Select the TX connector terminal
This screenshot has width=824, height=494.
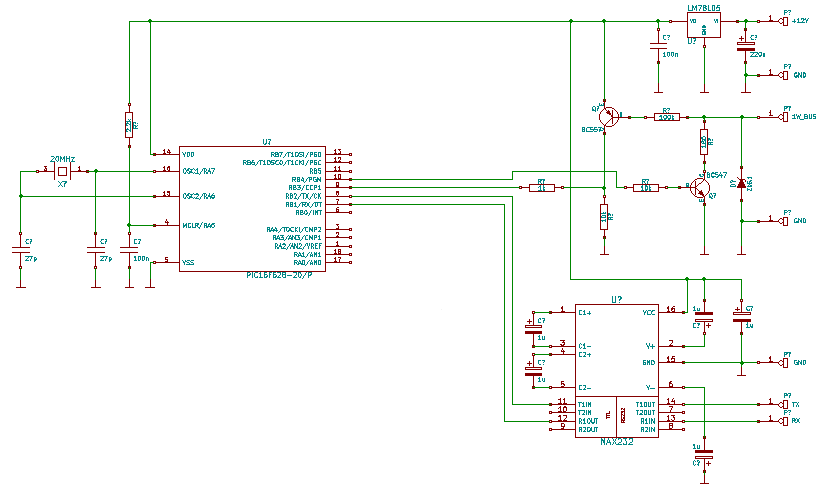pyautogui.click(x=784, y=403)
